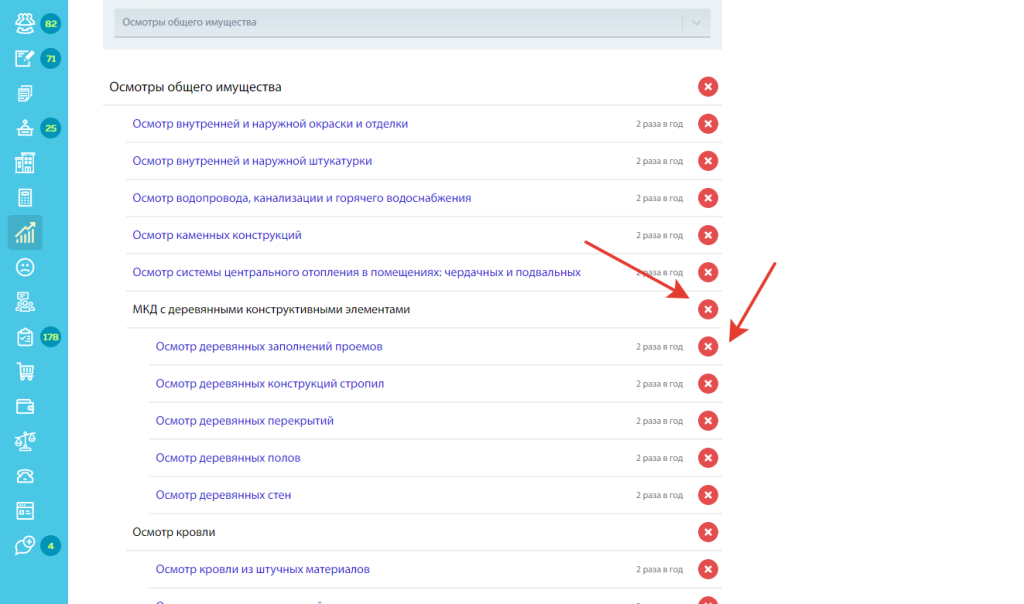Open 'Осмотр деревянных конструкций стропил' link
Image resolution: width=1024 pixels, height=604 pixels.
point(270,384)
